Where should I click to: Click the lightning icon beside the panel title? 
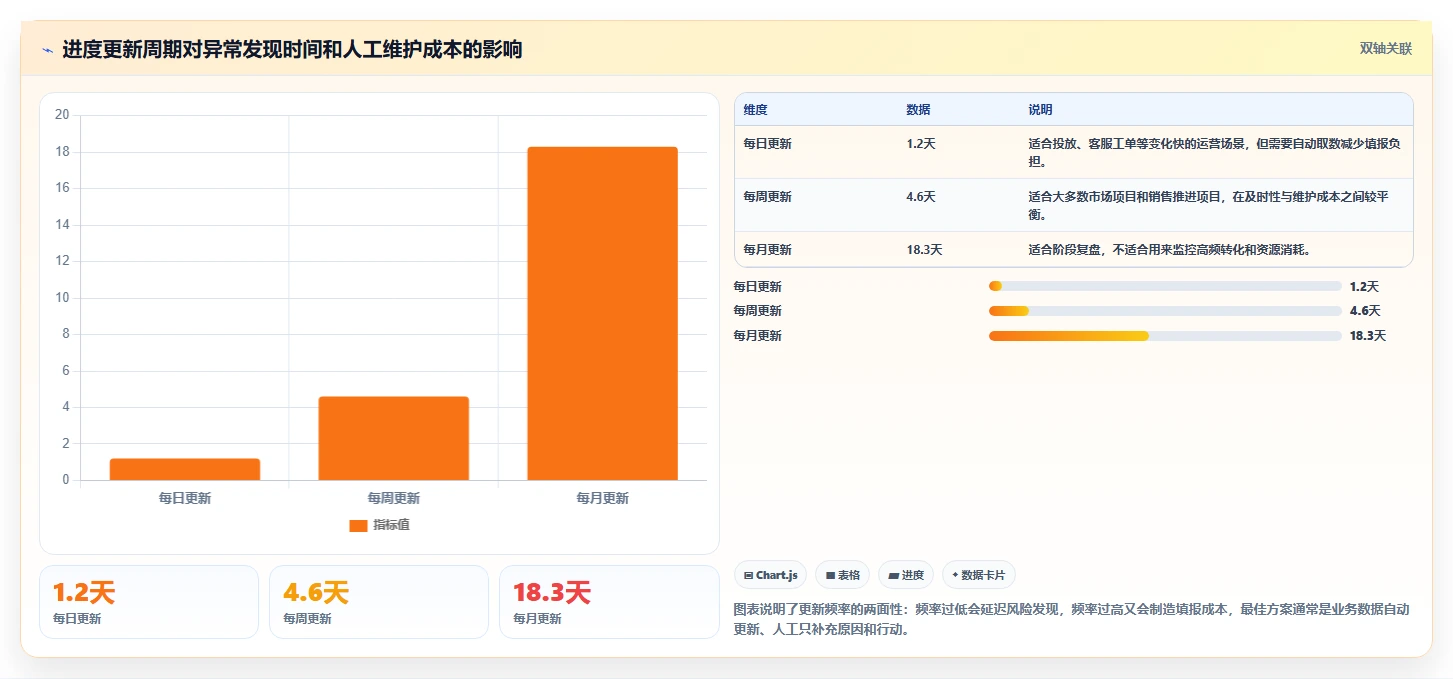coord(47,50)
